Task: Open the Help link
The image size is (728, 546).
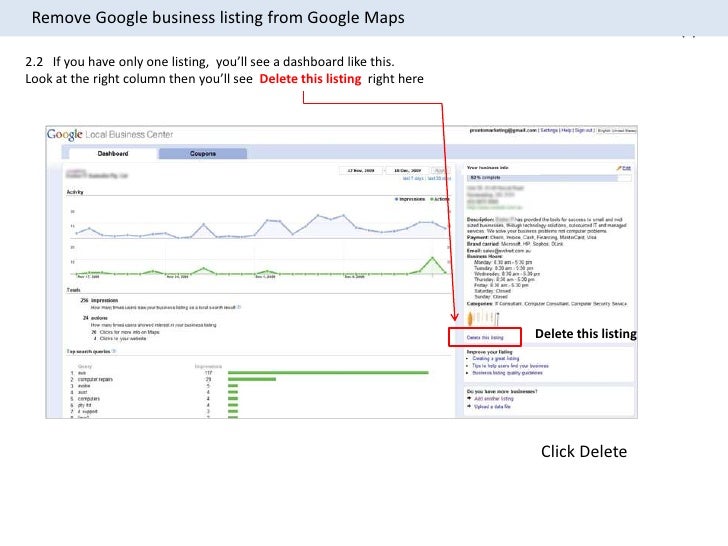Action: (x=566, y=130)
